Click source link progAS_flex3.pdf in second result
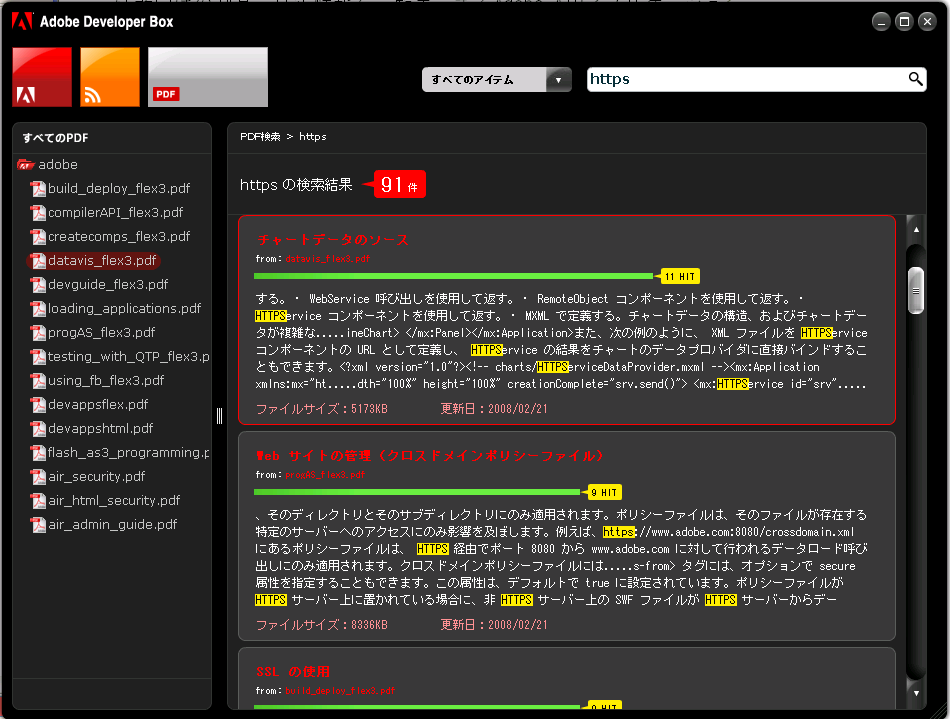The image size is (950, 719). (x=325, y=475)
